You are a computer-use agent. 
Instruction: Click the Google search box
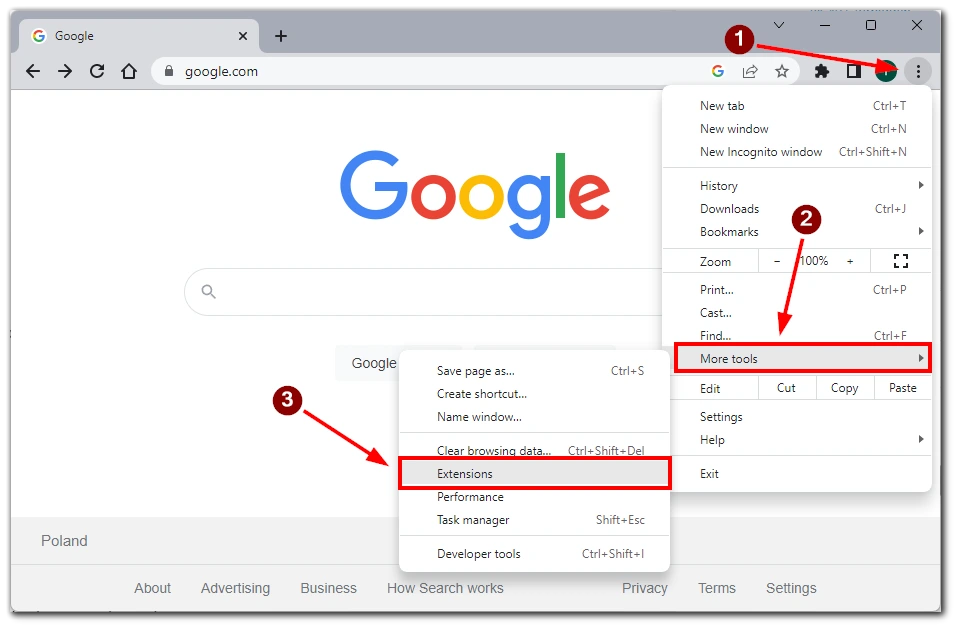coord(423,292)
